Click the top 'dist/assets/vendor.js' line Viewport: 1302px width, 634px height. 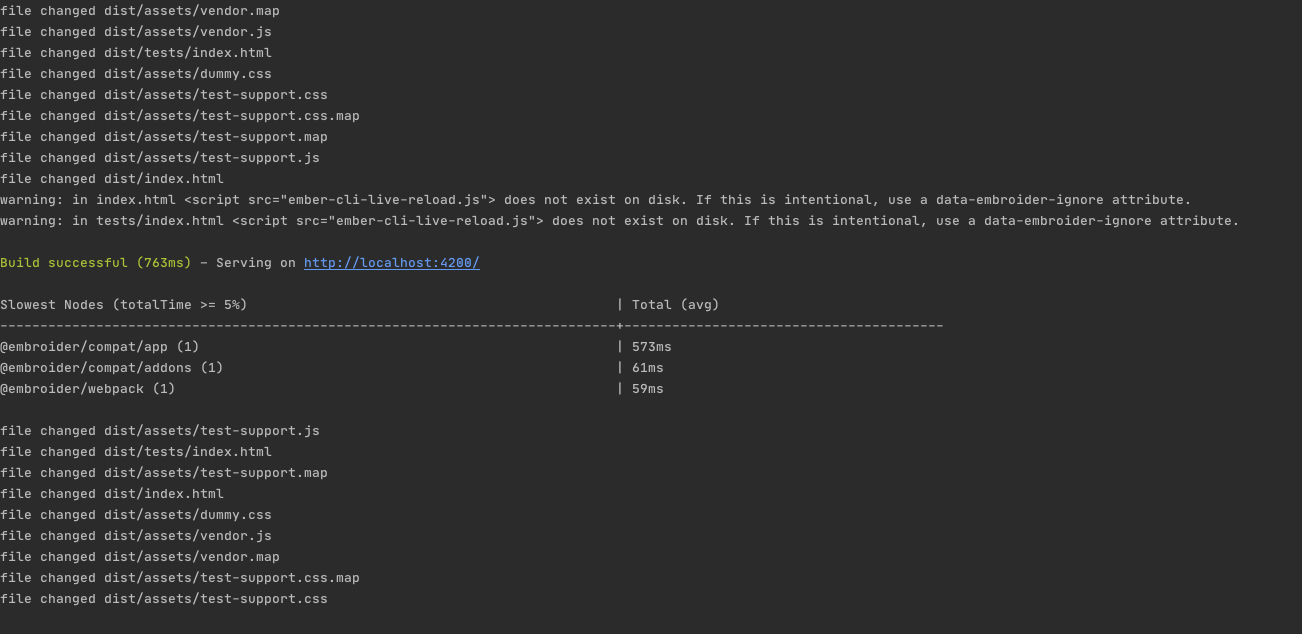136,32
